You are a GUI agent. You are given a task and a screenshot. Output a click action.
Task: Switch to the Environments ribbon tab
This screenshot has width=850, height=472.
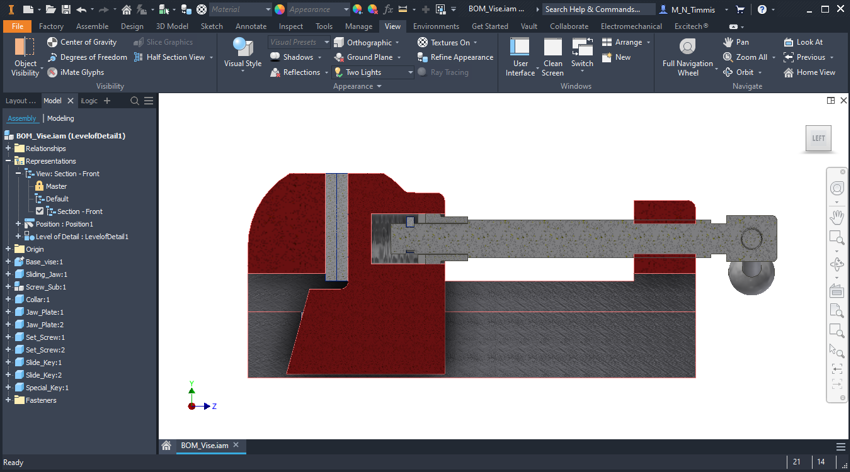click(436, 26)
